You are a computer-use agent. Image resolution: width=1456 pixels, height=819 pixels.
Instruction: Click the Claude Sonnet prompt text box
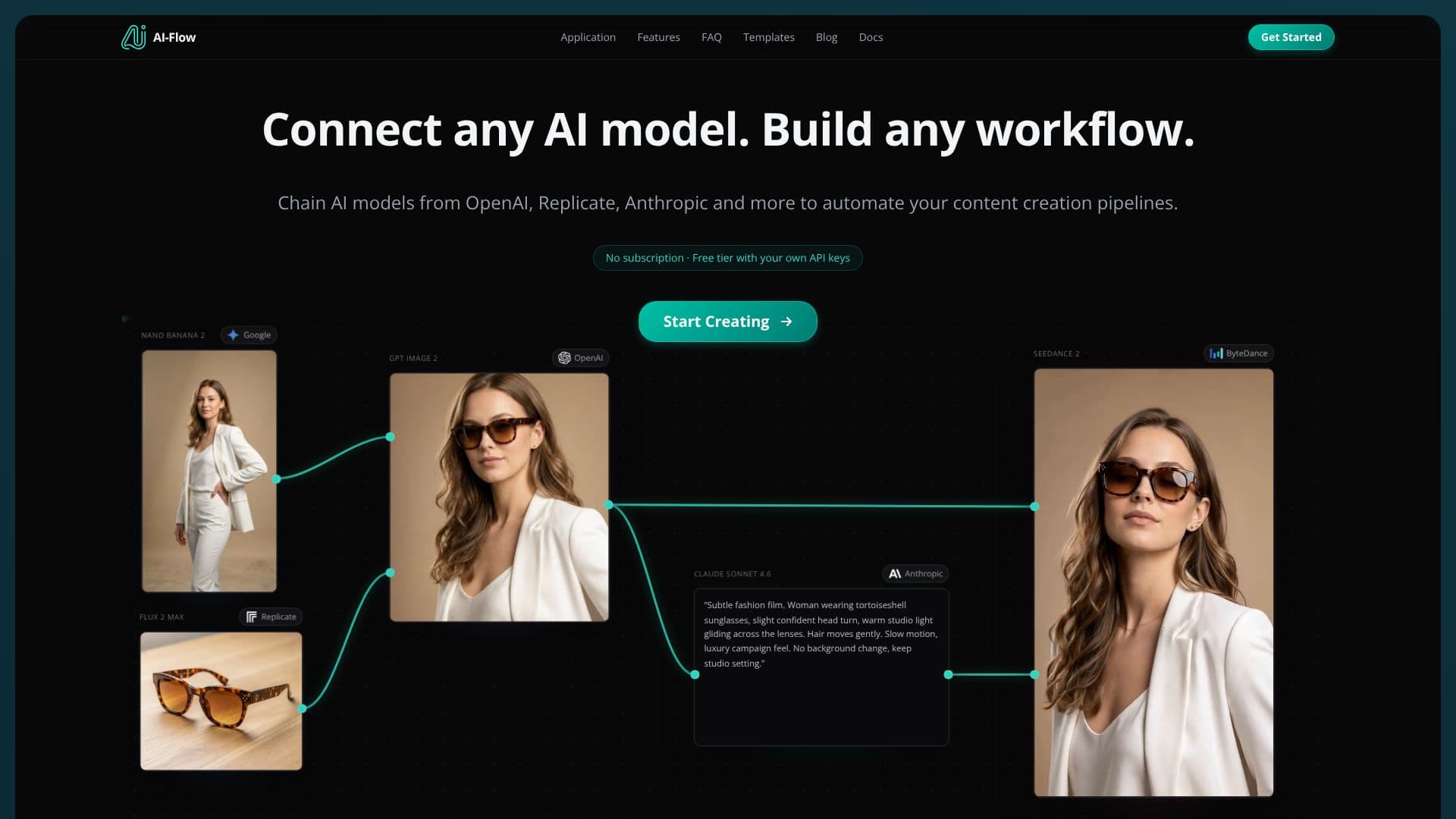[821, 667]
